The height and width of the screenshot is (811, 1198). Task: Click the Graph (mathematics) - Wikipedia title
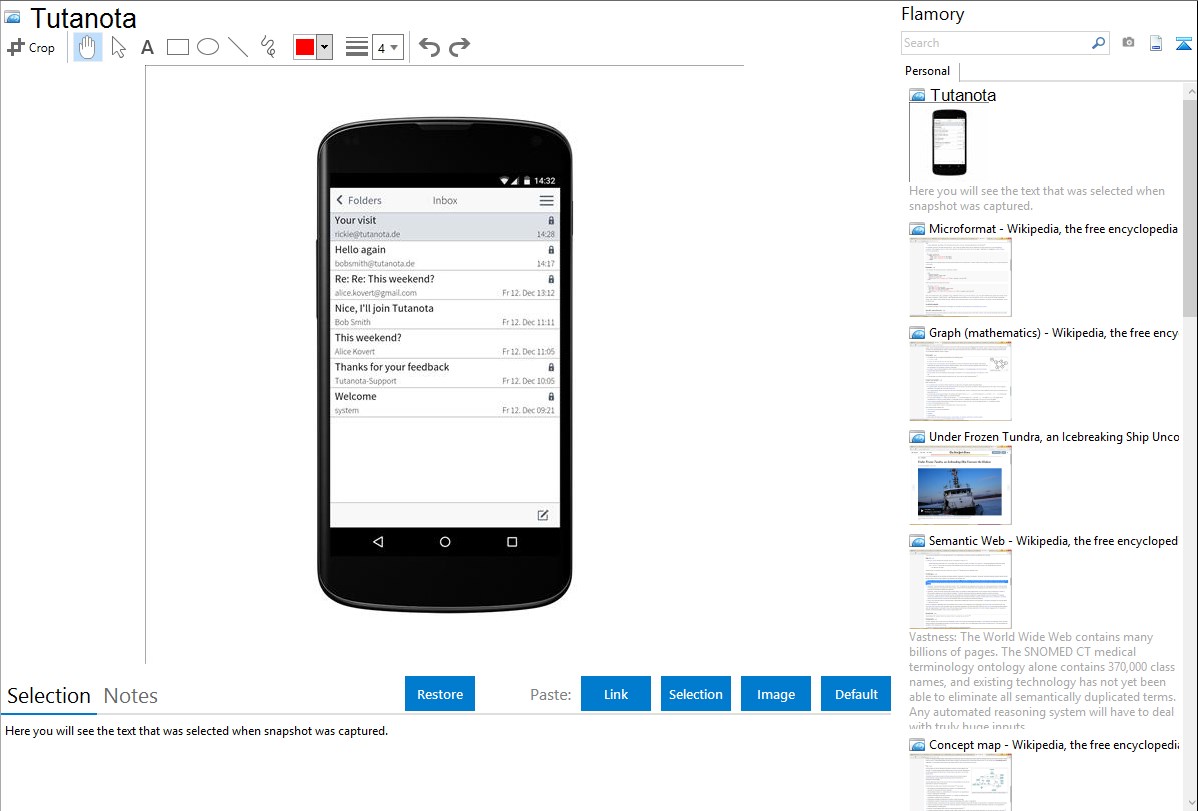(x=1053, y=333)
